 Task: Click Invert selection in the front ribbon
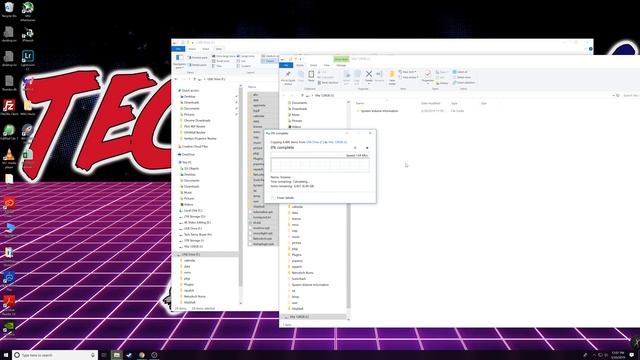(463, 82)
